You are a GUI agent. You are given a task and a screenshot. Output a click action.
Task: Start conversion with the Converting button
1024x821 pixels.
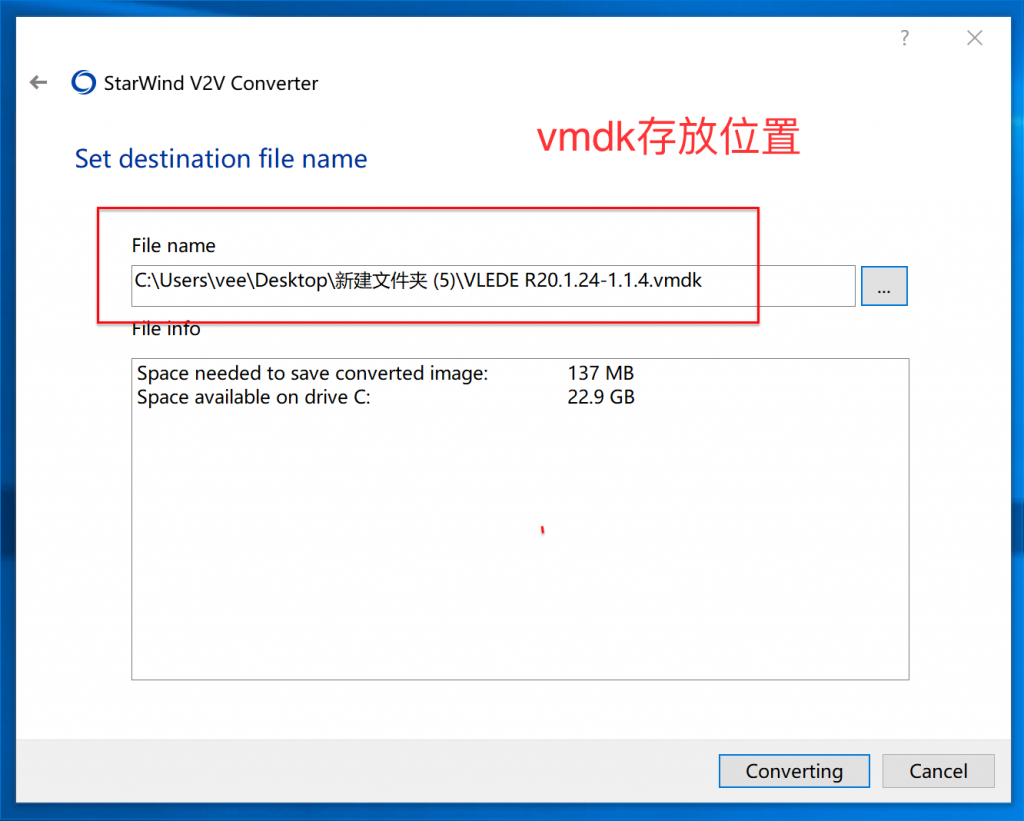tap(794, 771)
